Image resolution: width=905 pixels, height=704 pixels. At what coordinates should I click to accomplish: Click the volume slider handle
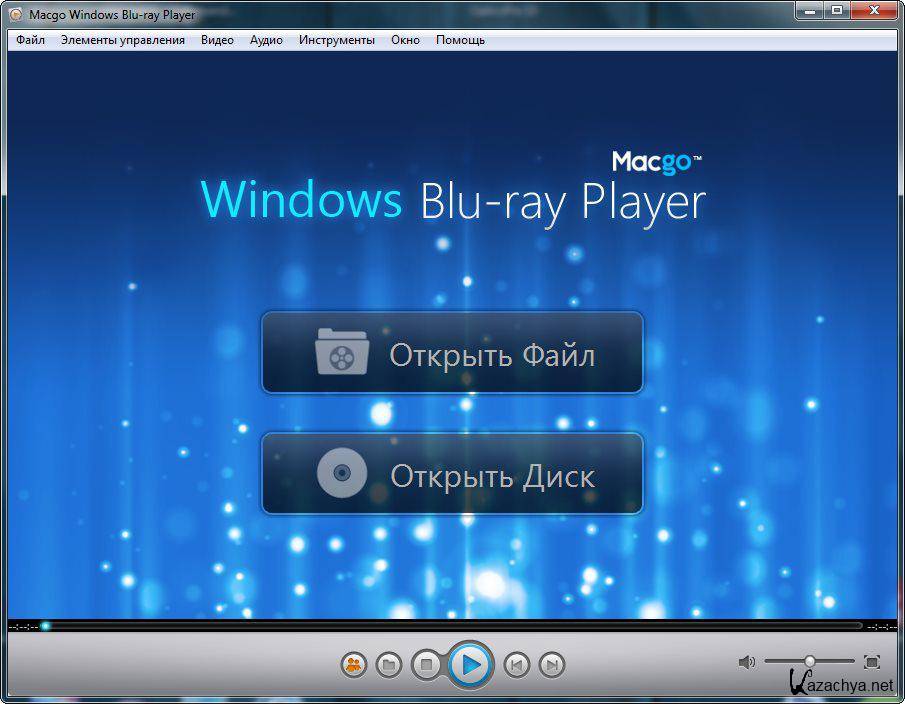point(809,661)
